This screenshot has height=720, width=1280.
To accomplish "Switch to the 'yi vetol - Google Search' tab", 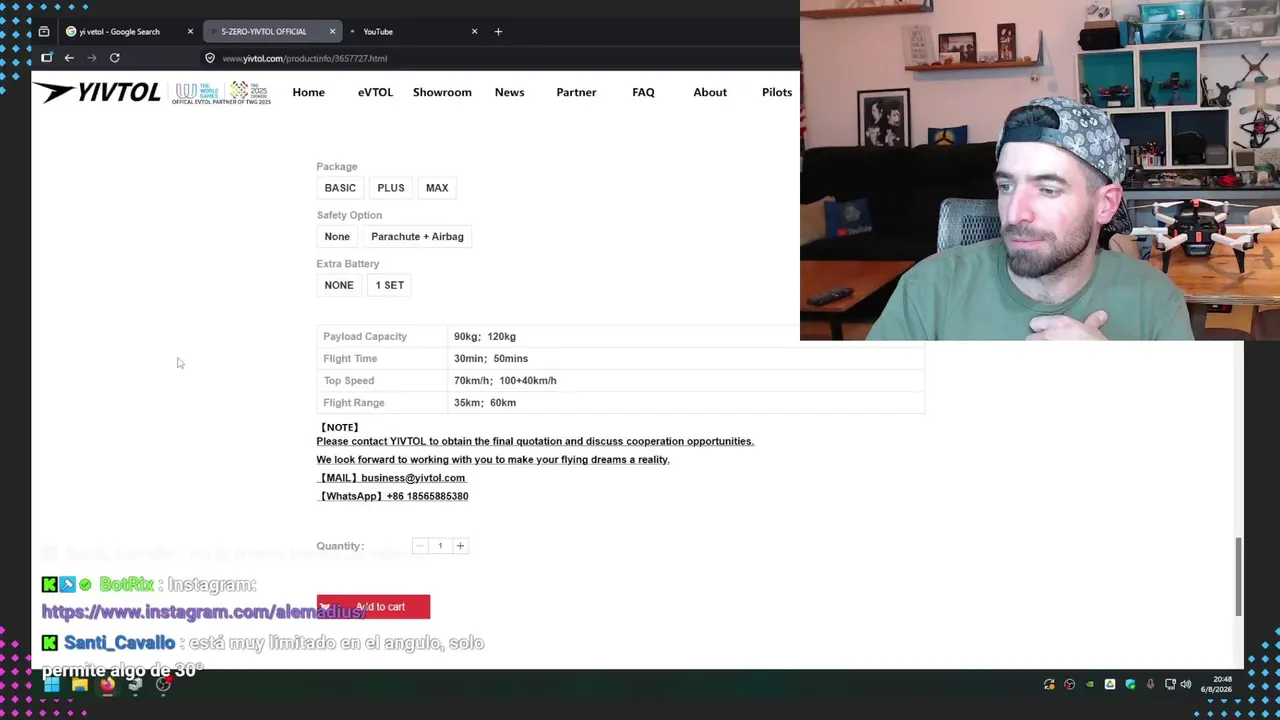I will [x=120, y=31].
